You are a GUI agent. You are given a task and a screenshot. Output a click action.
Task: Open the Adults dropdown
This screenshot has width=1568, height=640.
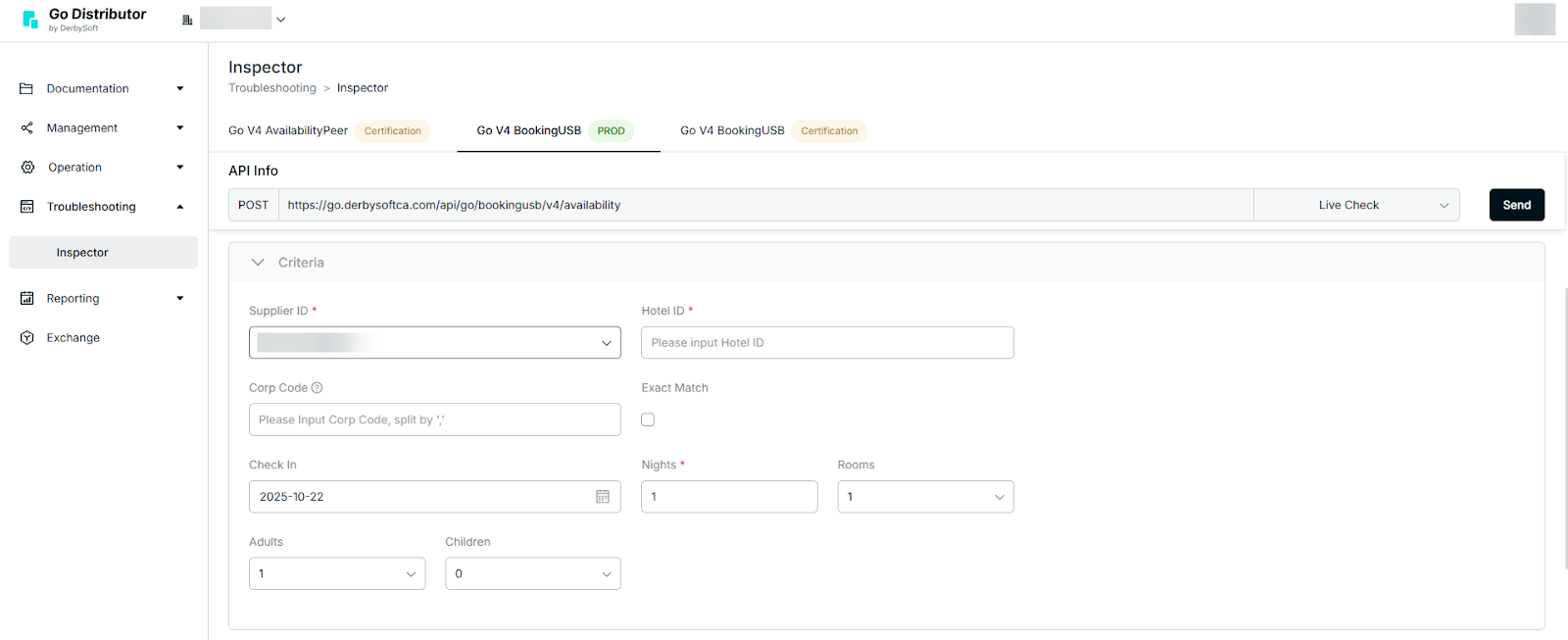tap(337, 573)
